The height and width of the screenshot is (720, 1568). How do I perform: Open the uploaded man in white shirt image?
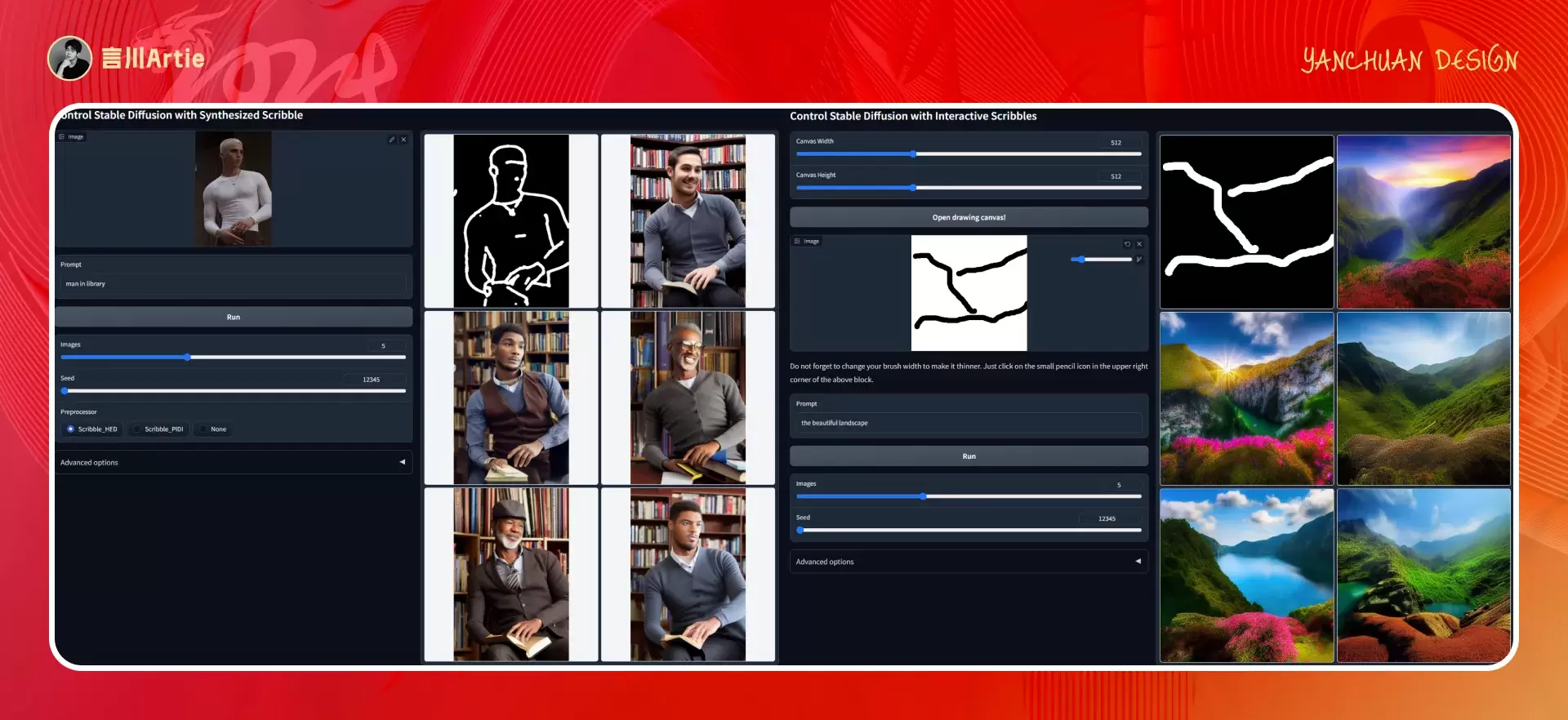click(x=234, y=189)
